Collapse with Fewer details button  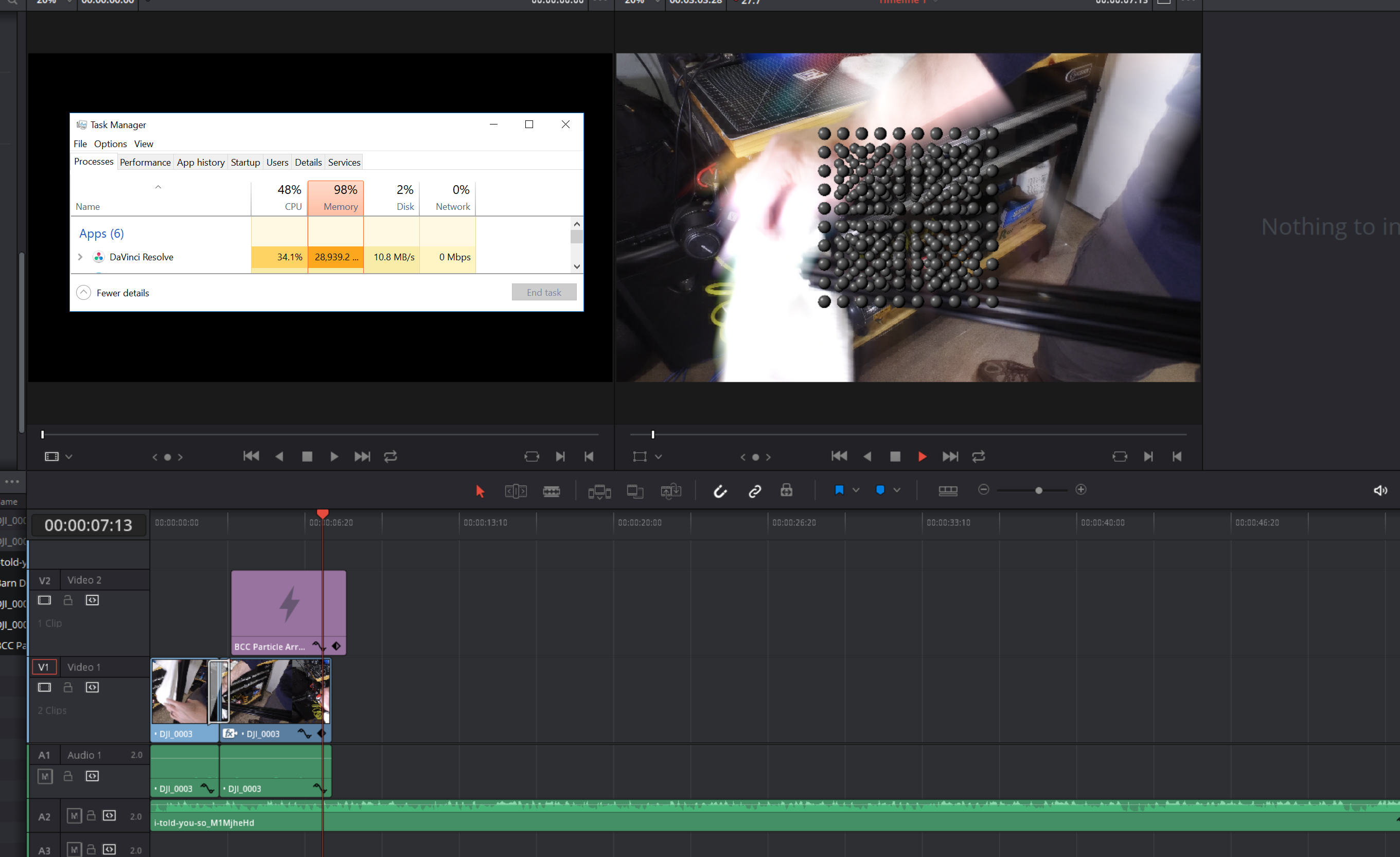tap(113, 293)
